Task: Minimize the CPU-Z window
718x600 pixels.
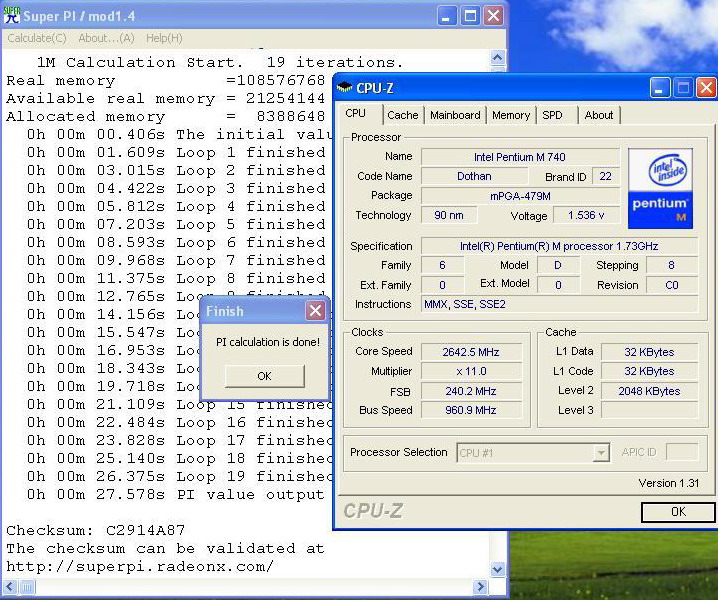Action: pos(659,88)
